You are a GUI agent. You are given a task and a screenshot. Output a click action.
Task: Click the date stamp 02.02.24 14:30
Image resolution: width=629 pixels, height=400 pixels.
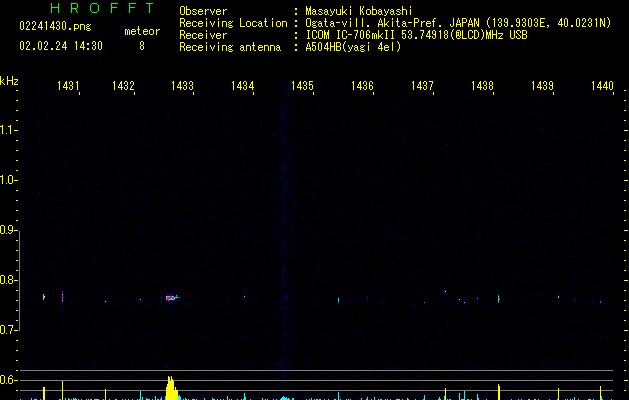tap(61, 46)
